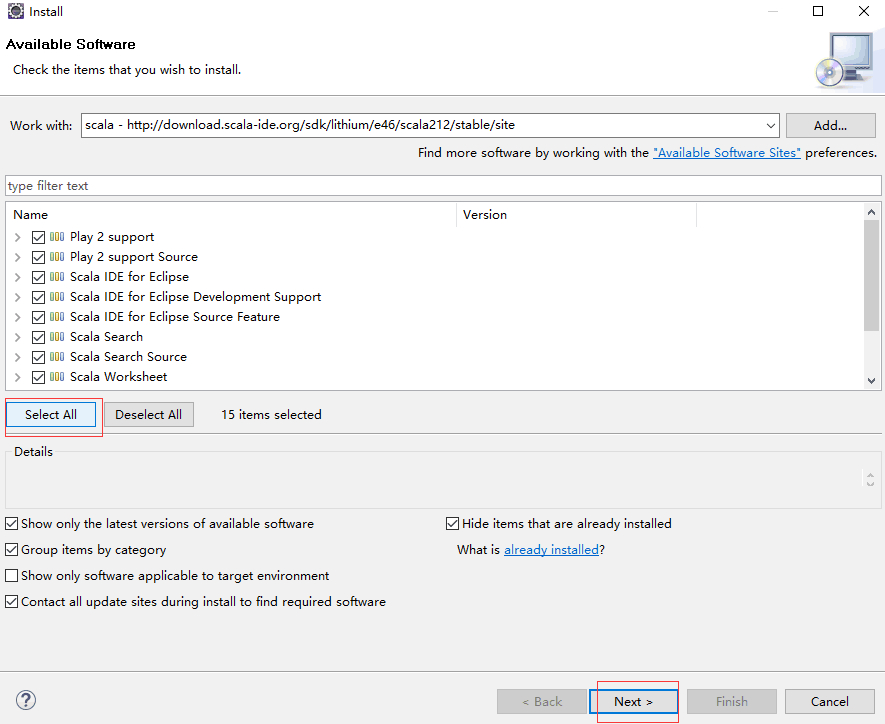Proceed with the Next > button
Image resolution: width=885 pixels, height=724 pixels.
click(x=633, y=701)
